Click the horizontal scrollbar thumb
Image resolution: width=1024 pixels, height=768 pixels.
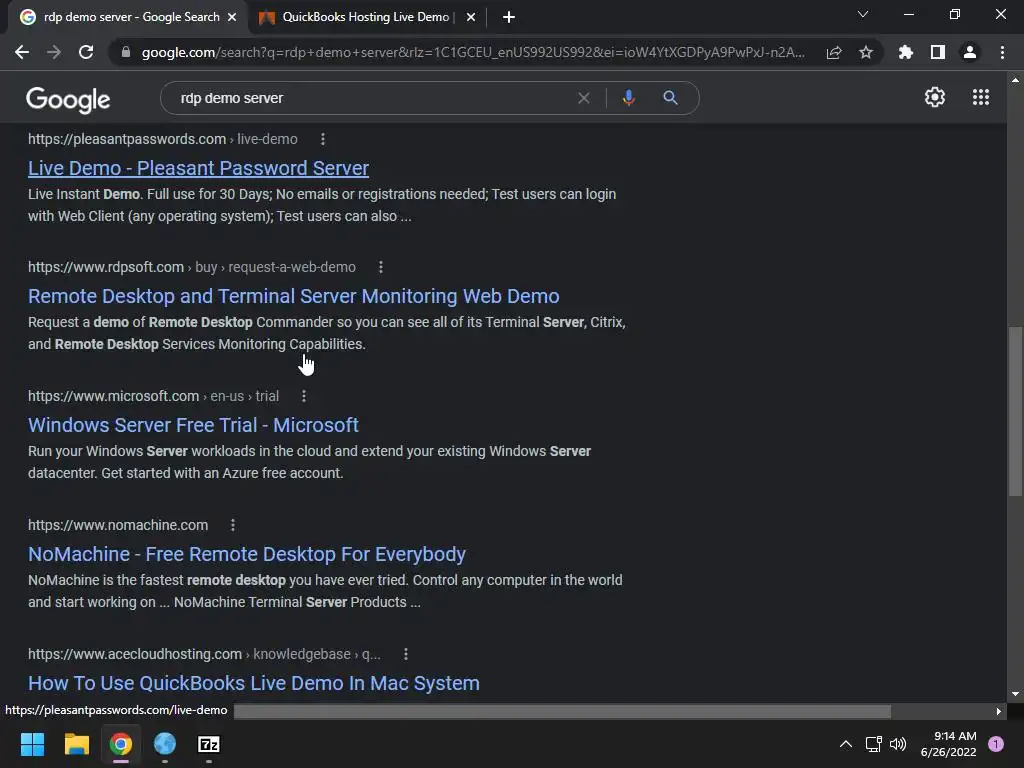(562, 711)
